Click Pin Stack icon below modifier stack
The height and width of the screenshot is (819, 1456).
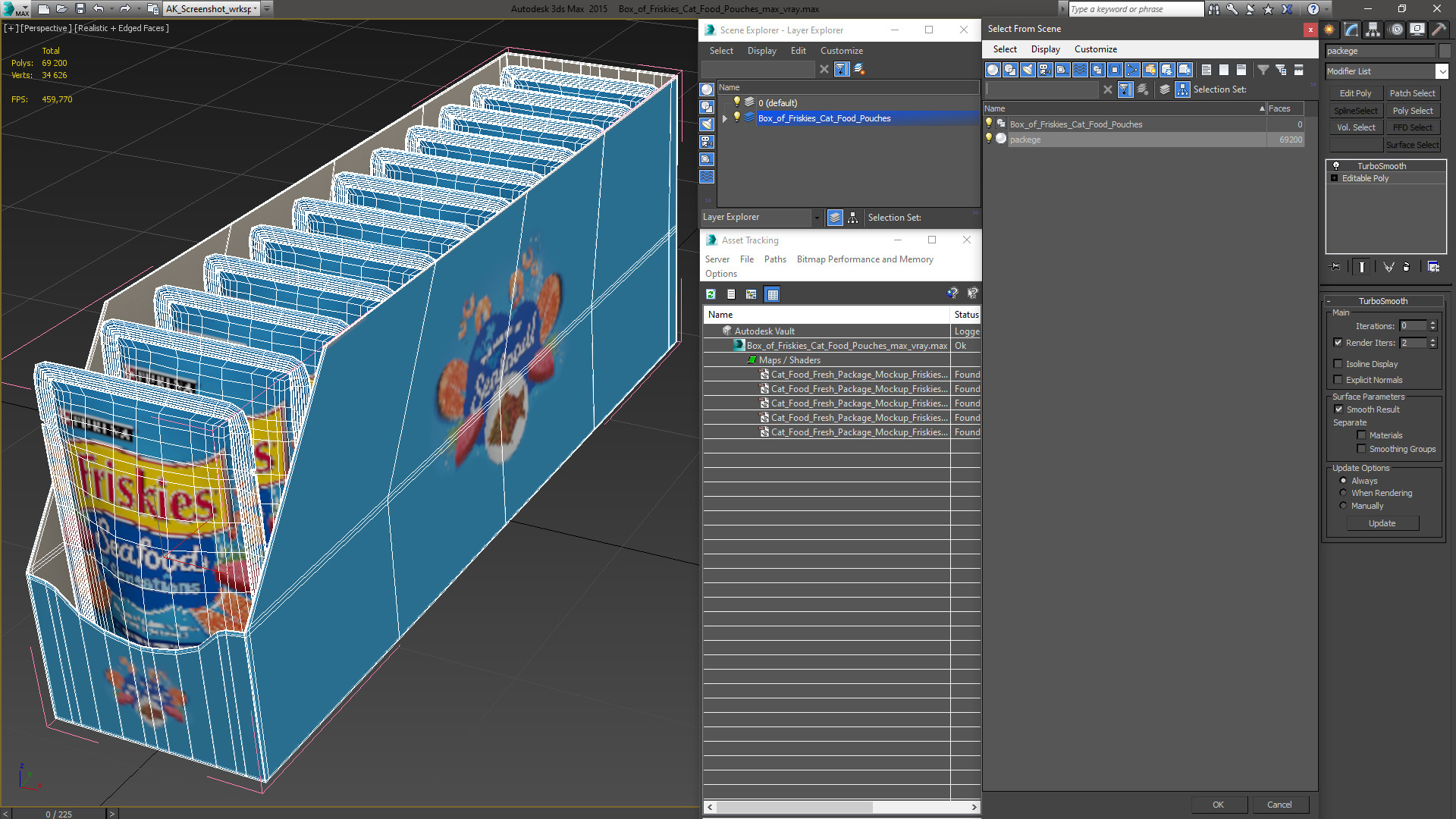[1335, 267]
